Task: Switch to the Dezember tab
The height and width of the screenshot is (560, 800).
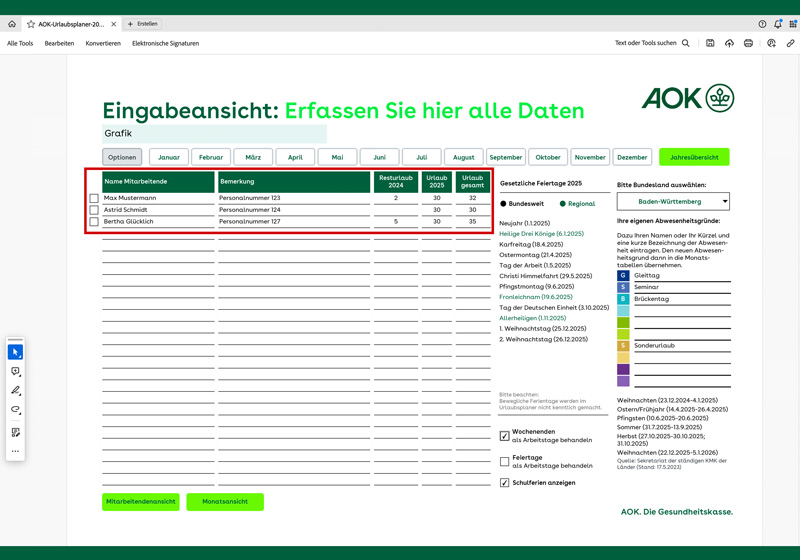Action: (x=632, y=157)
